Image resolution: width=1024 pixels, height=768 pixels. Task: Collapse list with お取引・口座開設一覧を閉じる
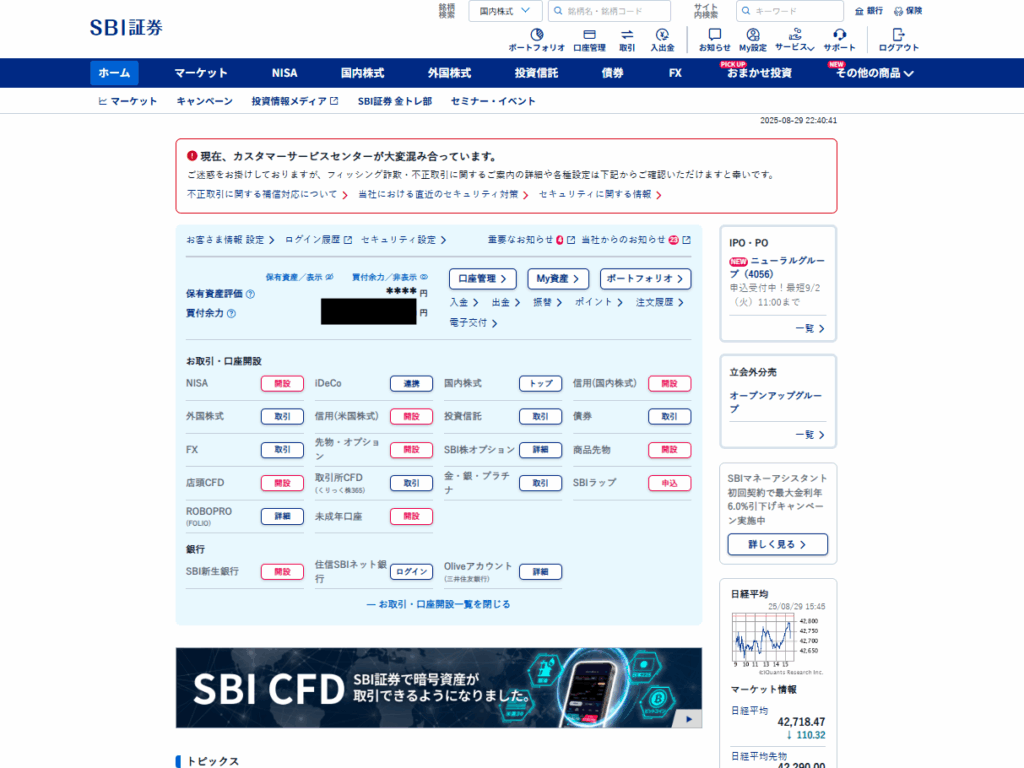coord(436,602)
